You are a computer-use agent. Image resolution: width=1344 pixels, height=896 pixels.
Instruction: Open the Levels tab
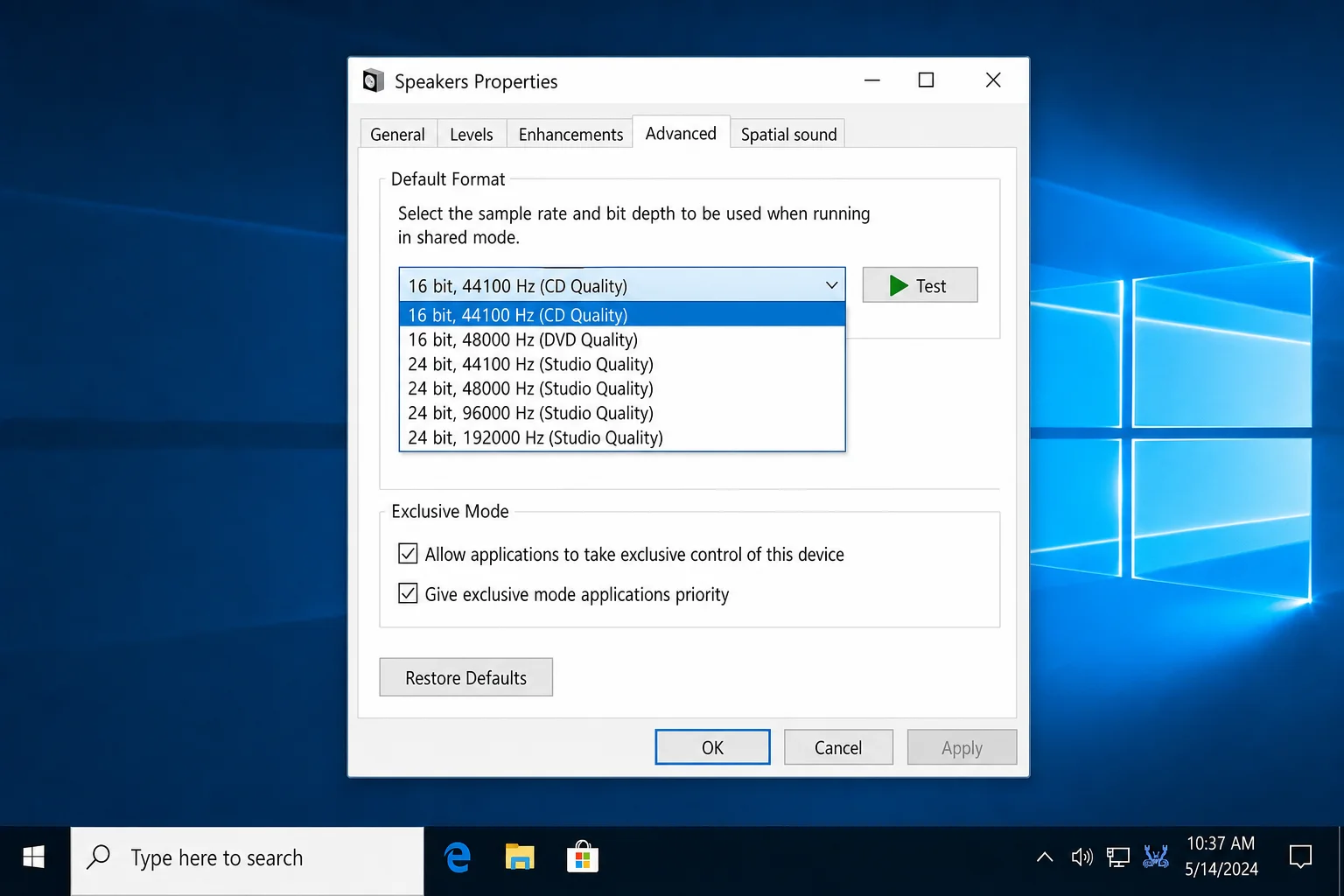[472, 134]
